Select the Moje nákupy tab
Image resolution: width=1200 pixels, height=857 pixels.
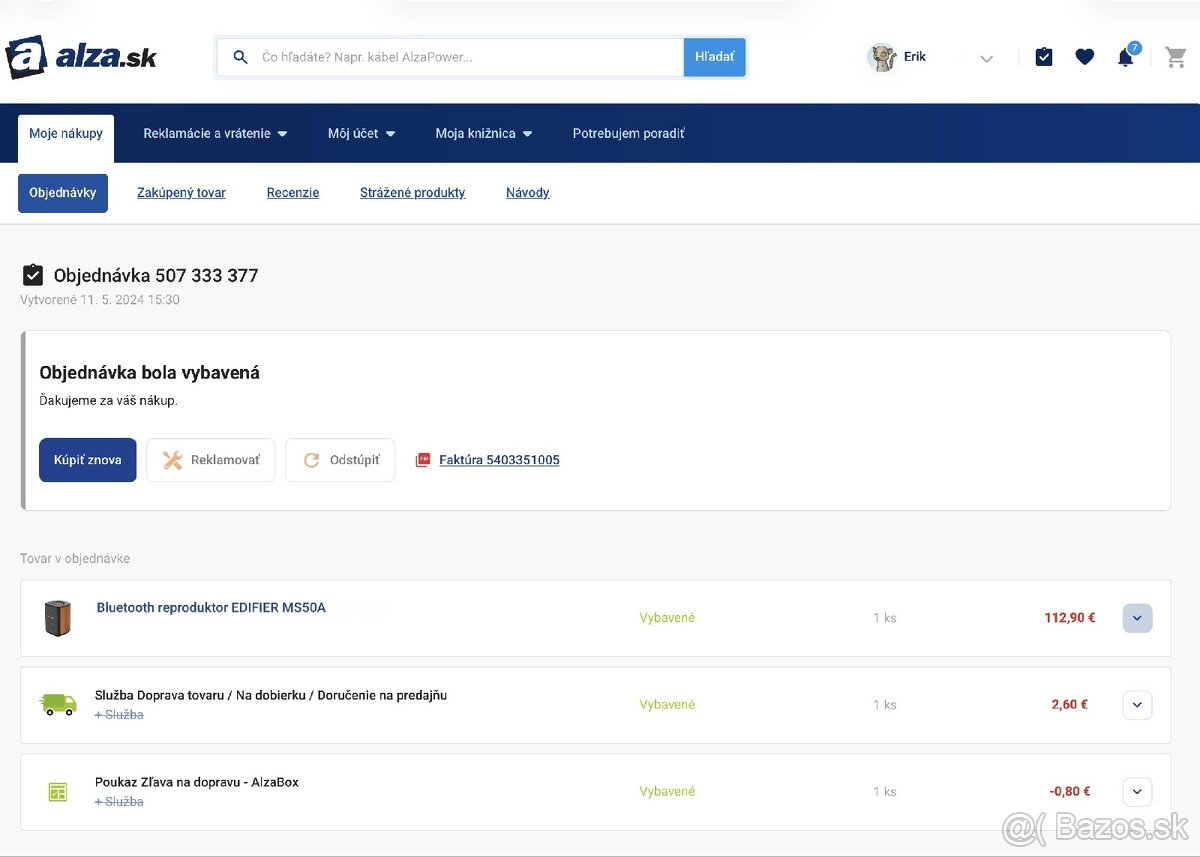66,138
